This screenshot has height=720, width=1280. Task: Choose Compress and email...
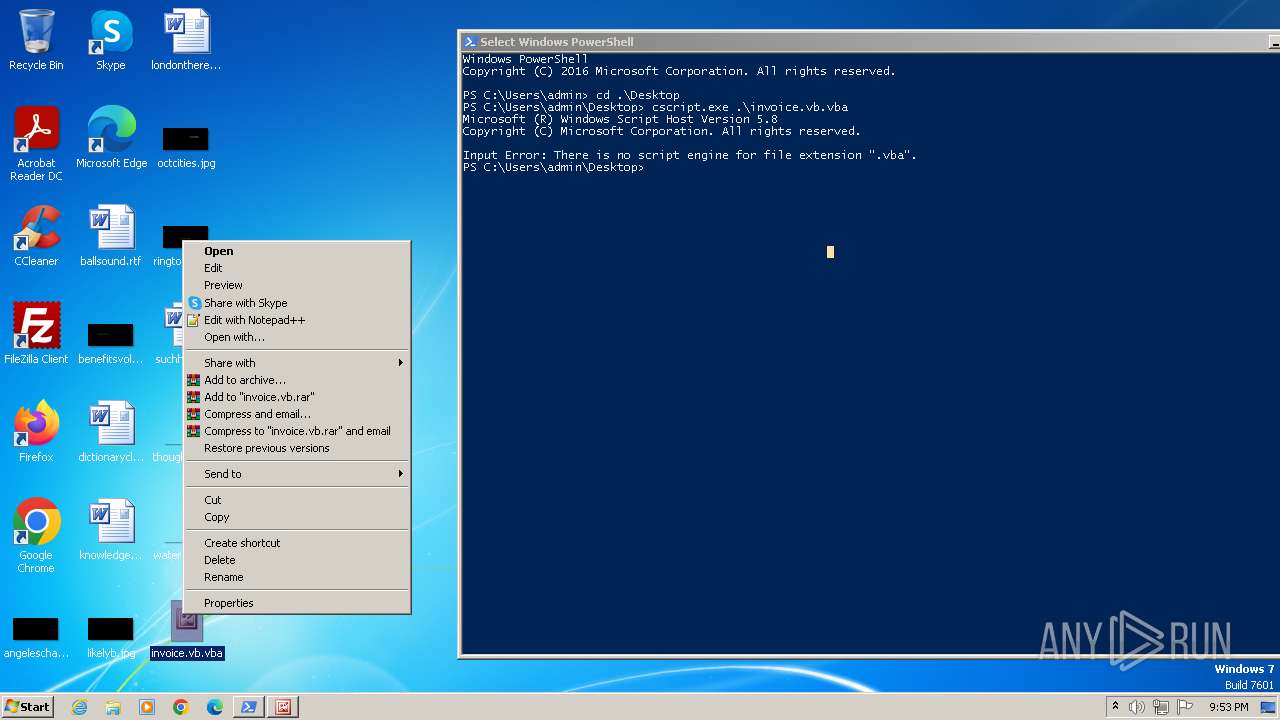297,414
